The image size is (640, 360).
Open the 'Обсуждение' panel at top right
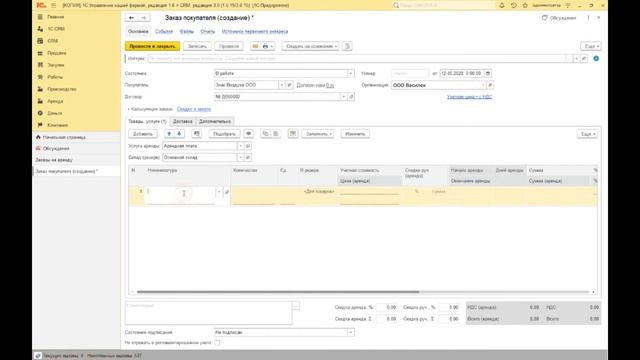click(x=558, y=18)
